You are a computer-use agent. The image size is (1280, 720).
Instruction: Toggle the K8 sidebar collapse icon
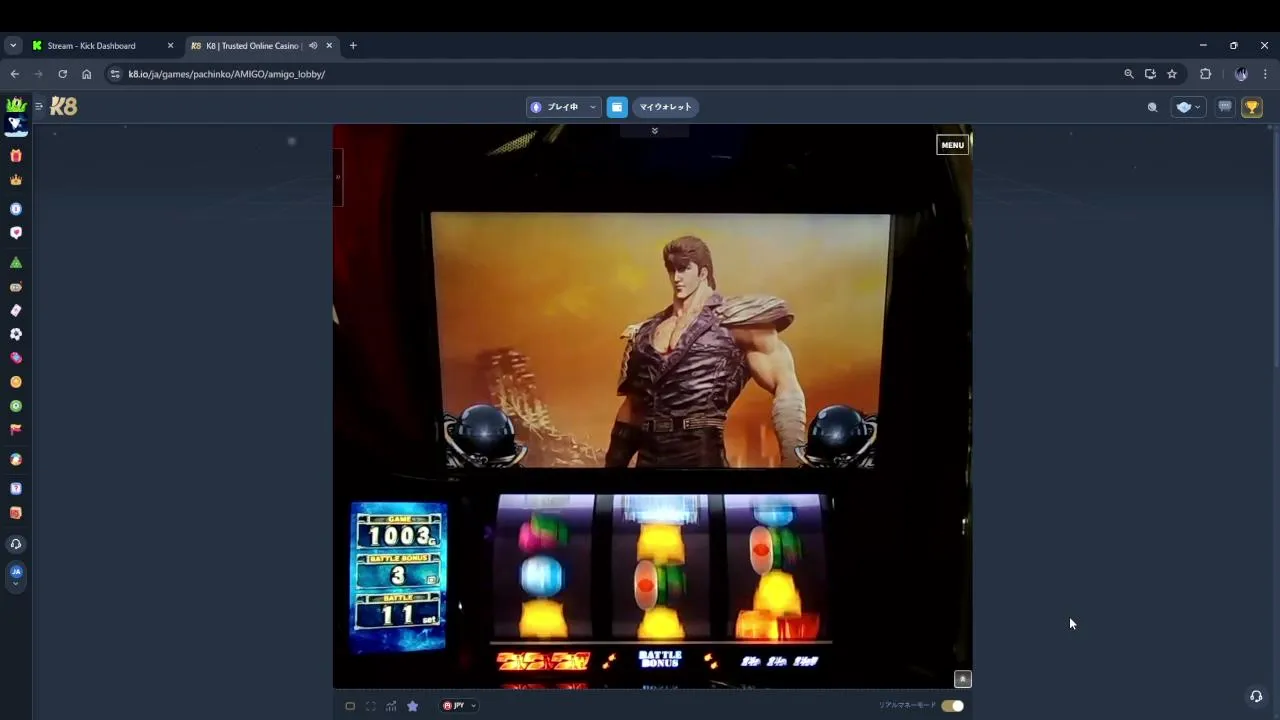tap(39, 106)
